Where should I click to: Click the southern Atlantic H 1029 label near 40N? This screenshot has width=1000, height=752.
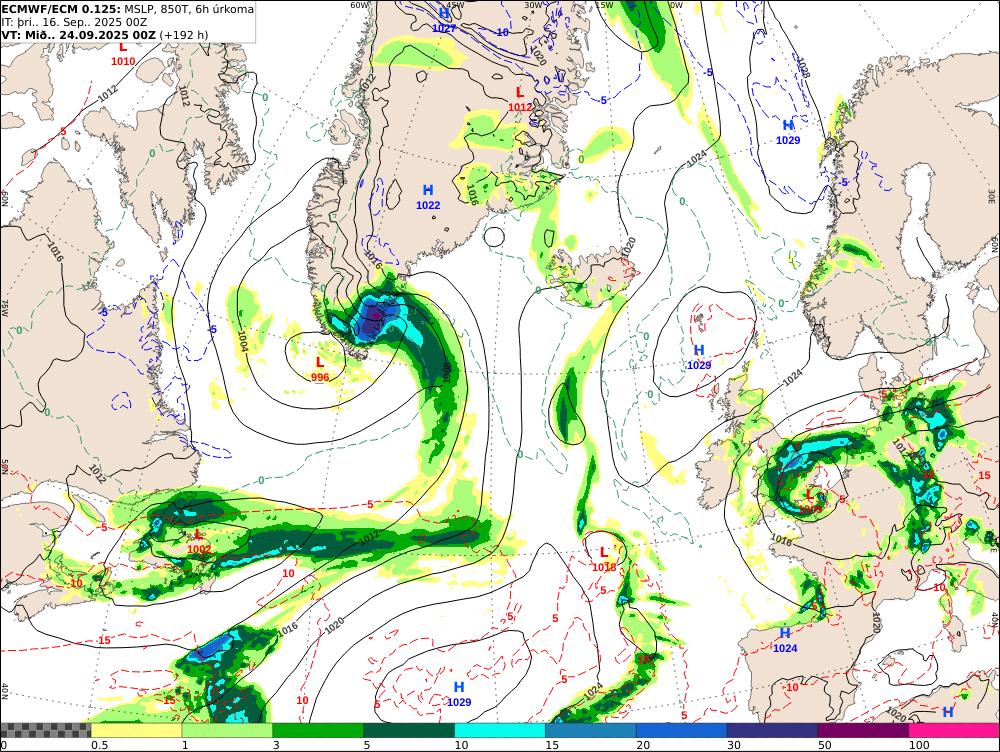[x=459, y=694]
